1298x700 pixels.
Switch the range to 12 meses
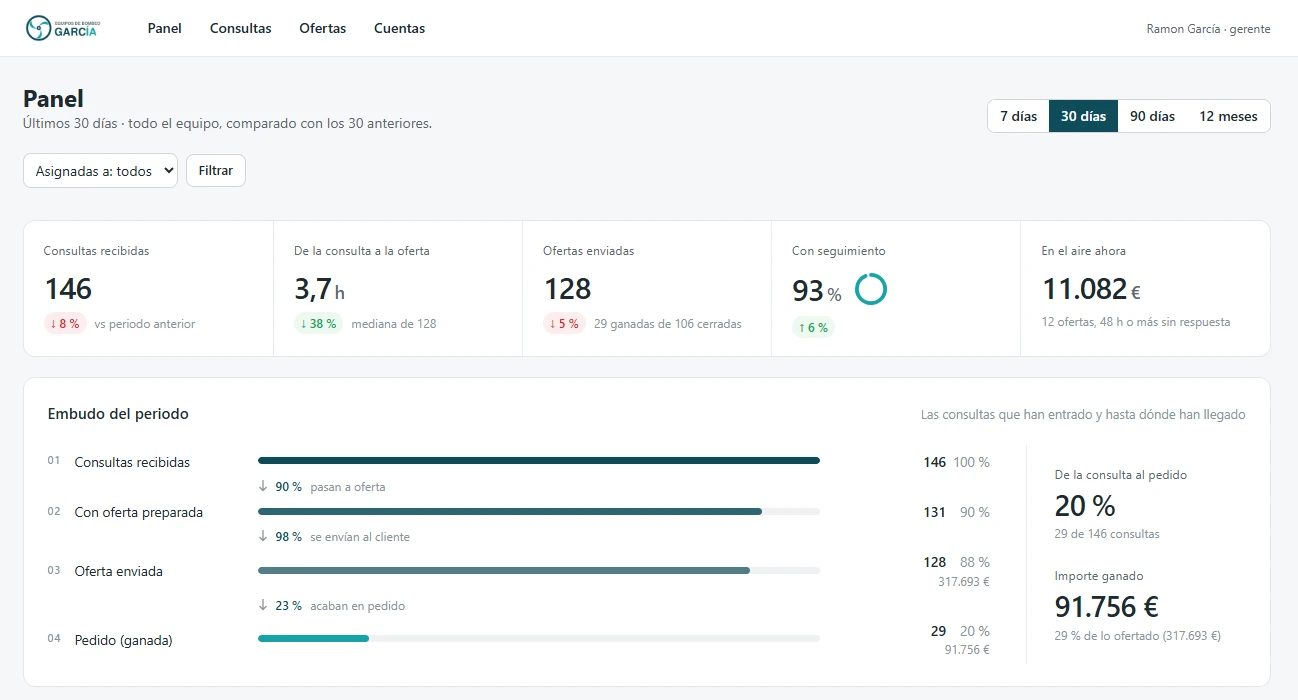1228,116
